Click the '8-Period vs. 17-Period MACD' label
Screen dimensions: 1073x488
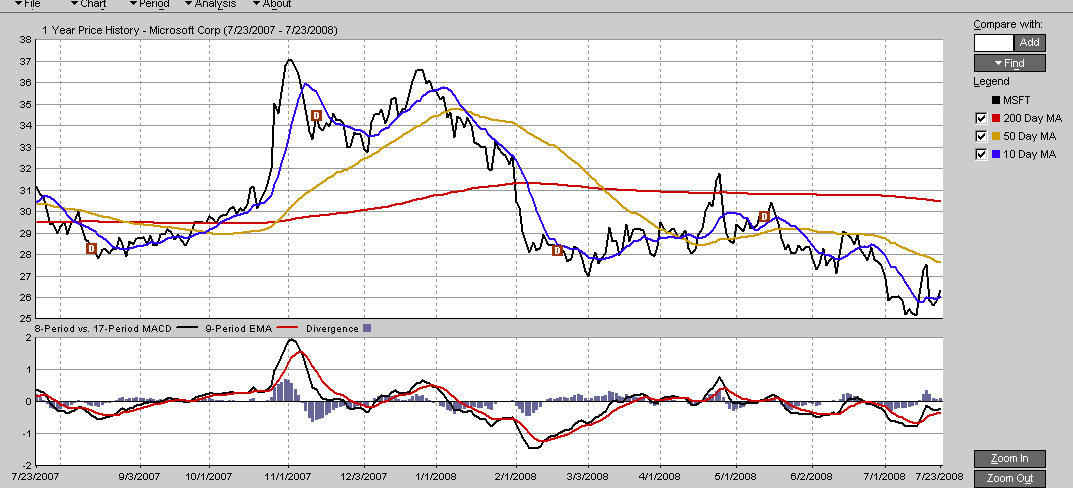[x=105, y=329]
